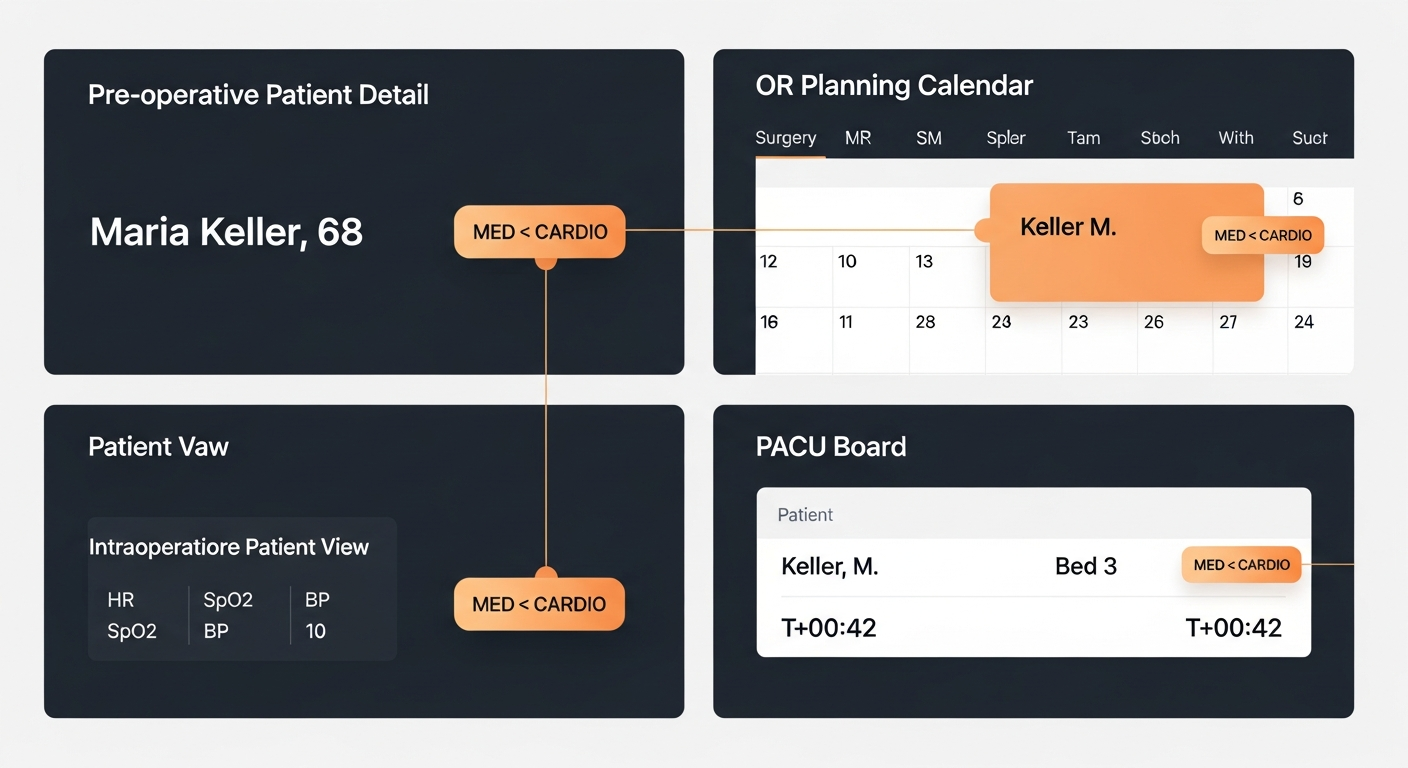Screen dimensions: 1408x768
Task: Select the Sboh tab
Action: (x=1160, y=138)
